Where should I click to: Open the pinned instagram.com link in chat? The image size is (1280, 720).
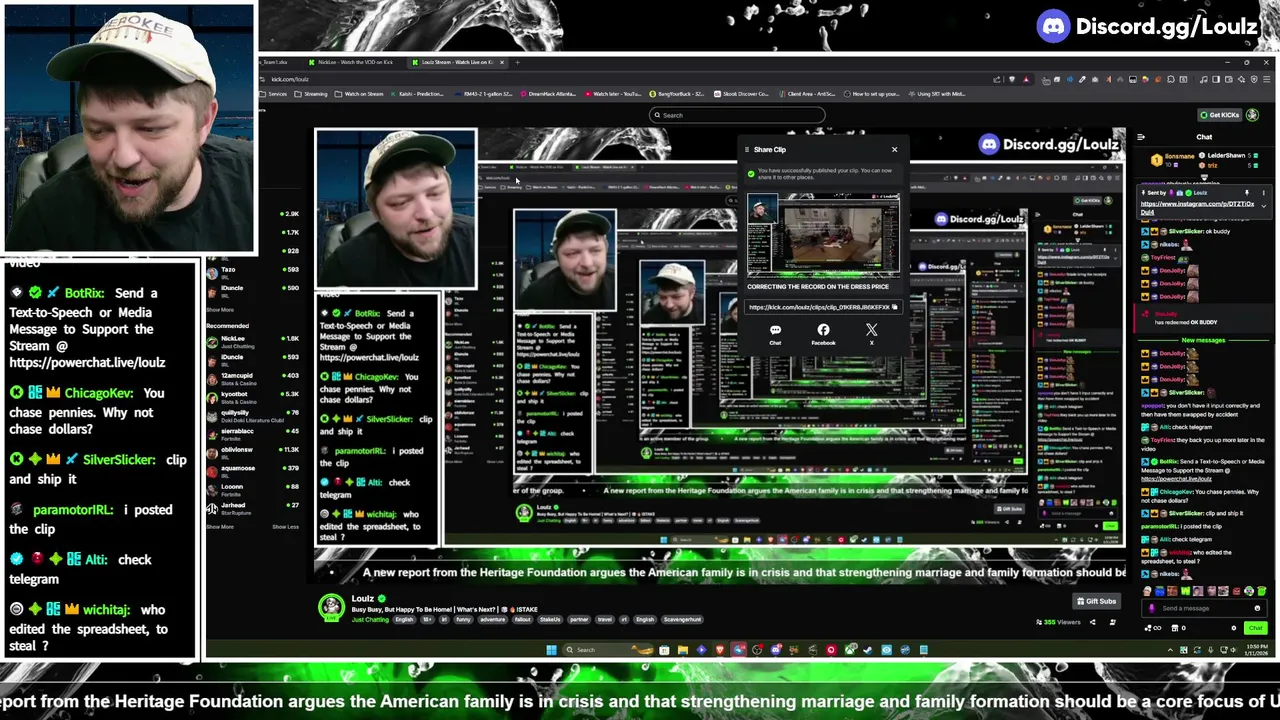click(1197, 207)
